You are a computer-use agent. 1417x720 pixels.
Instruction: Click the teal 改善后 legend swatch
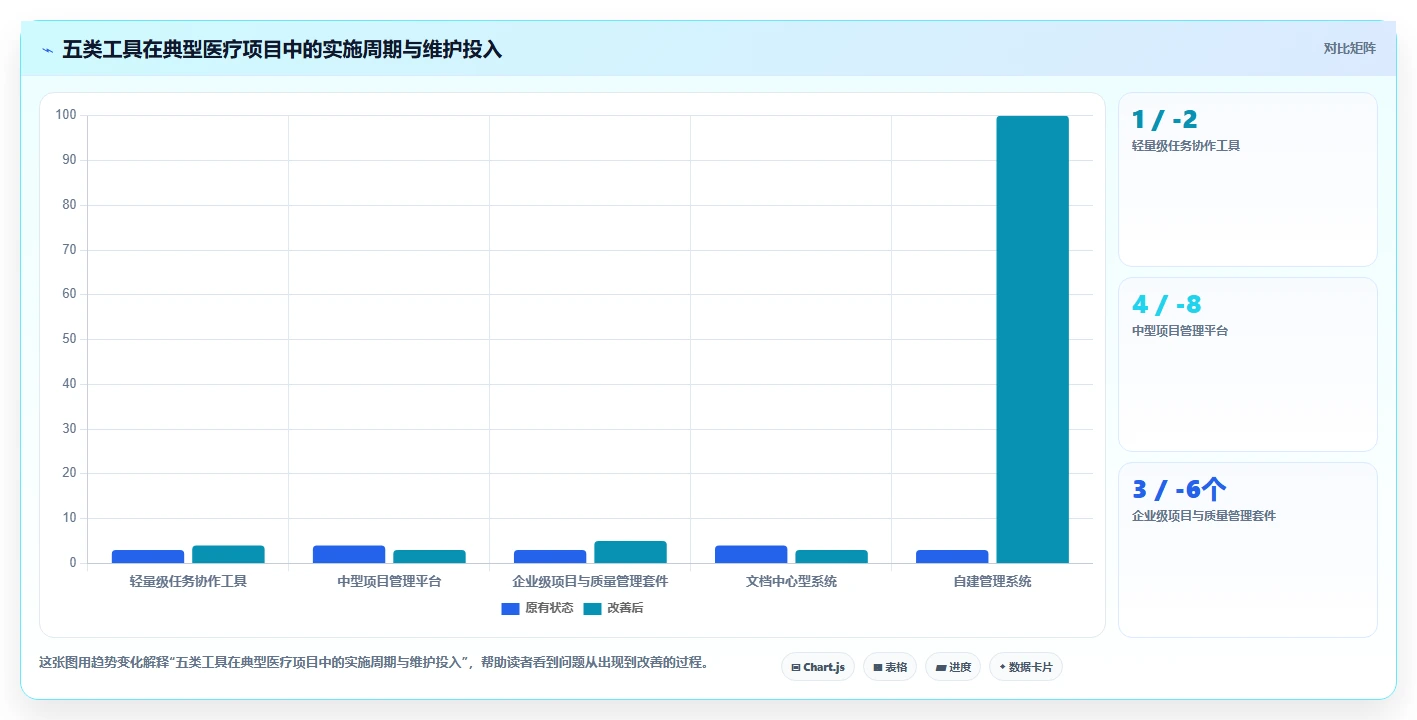pos(592,609)
